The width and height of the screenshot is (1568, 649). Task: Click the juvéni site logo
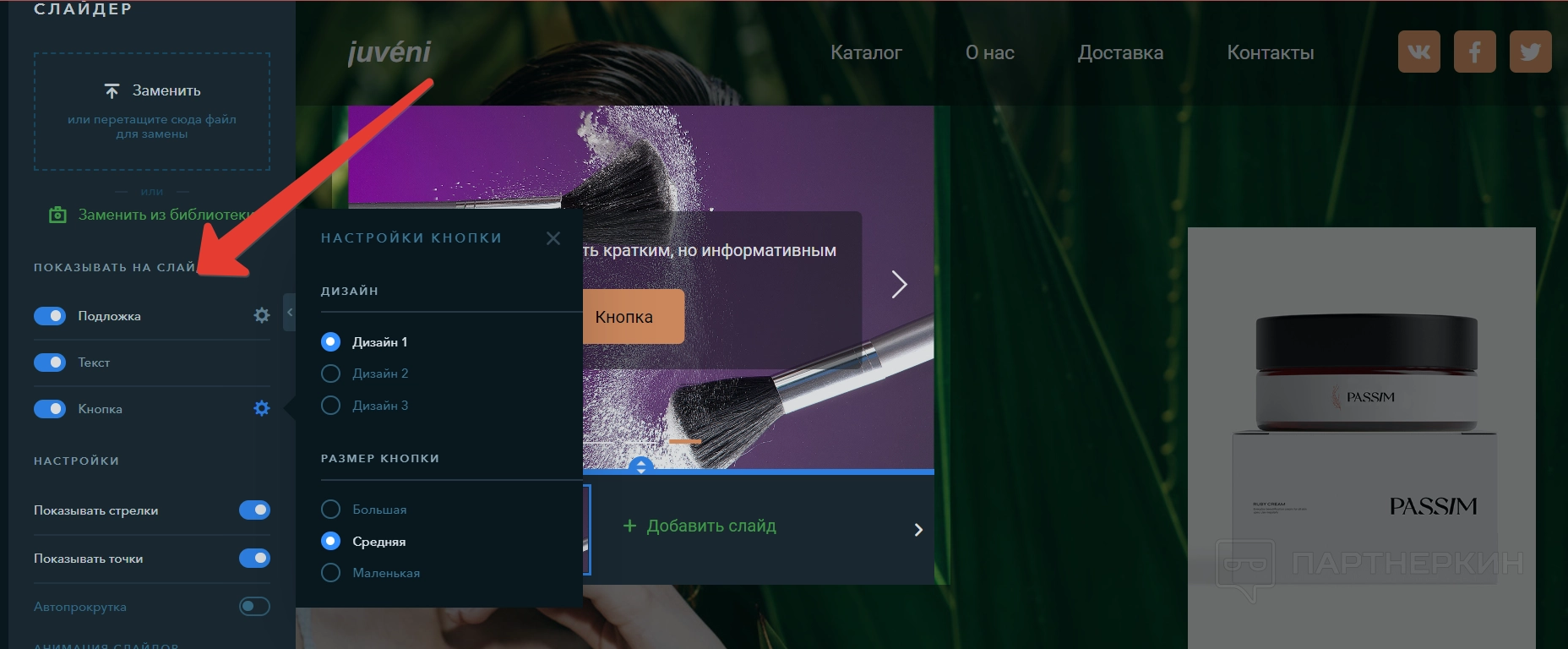click(x=389, y=52)
